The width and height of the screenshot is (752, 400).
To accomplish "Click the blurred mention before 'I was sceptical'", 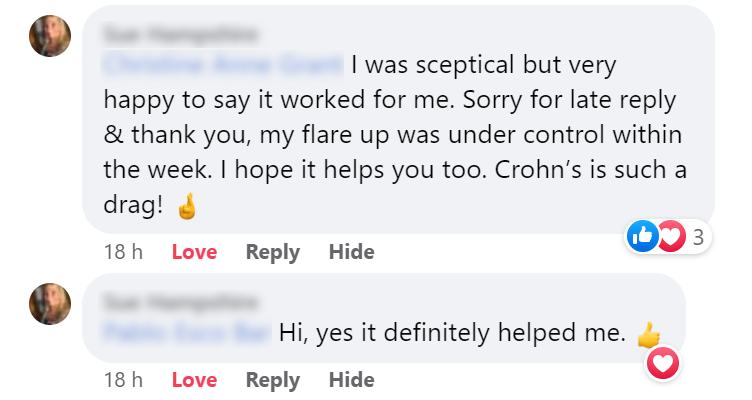I will [x=222, y=66].
